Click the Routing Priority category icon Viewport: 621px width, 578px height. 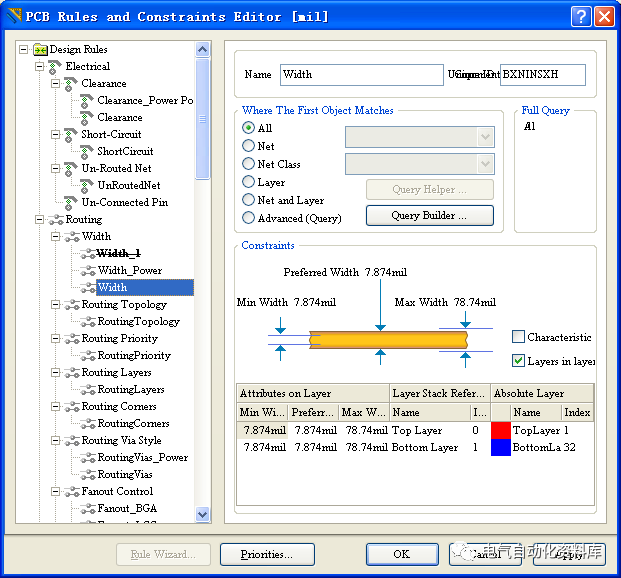72,339
